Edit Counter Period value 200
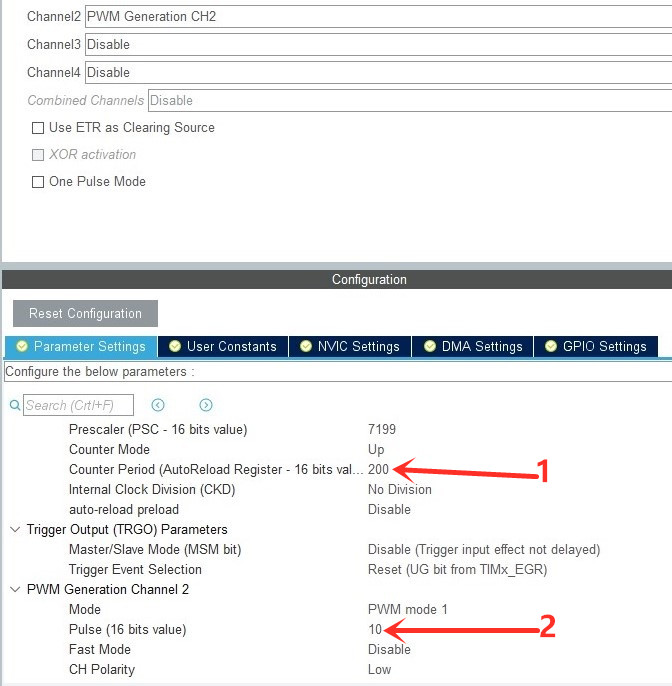This screenshot has width=672, height=686. point(378,469)
